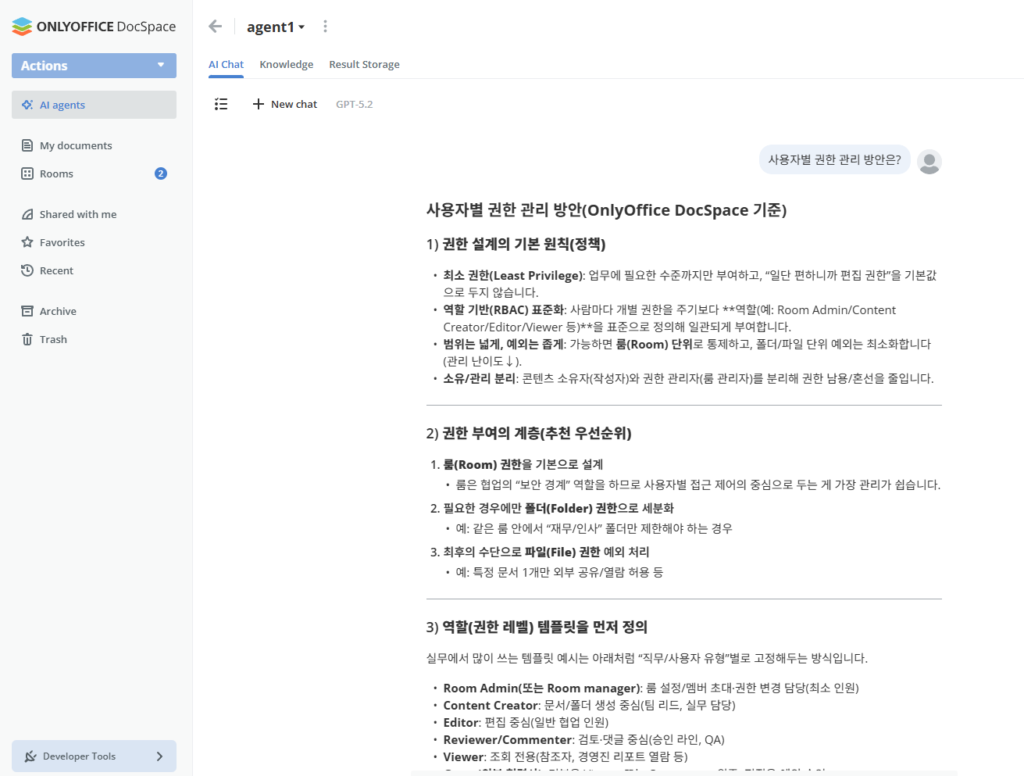1024x776 pixels.
Task: Click the AI agents sparkle icon
Action: pos(27,105)
